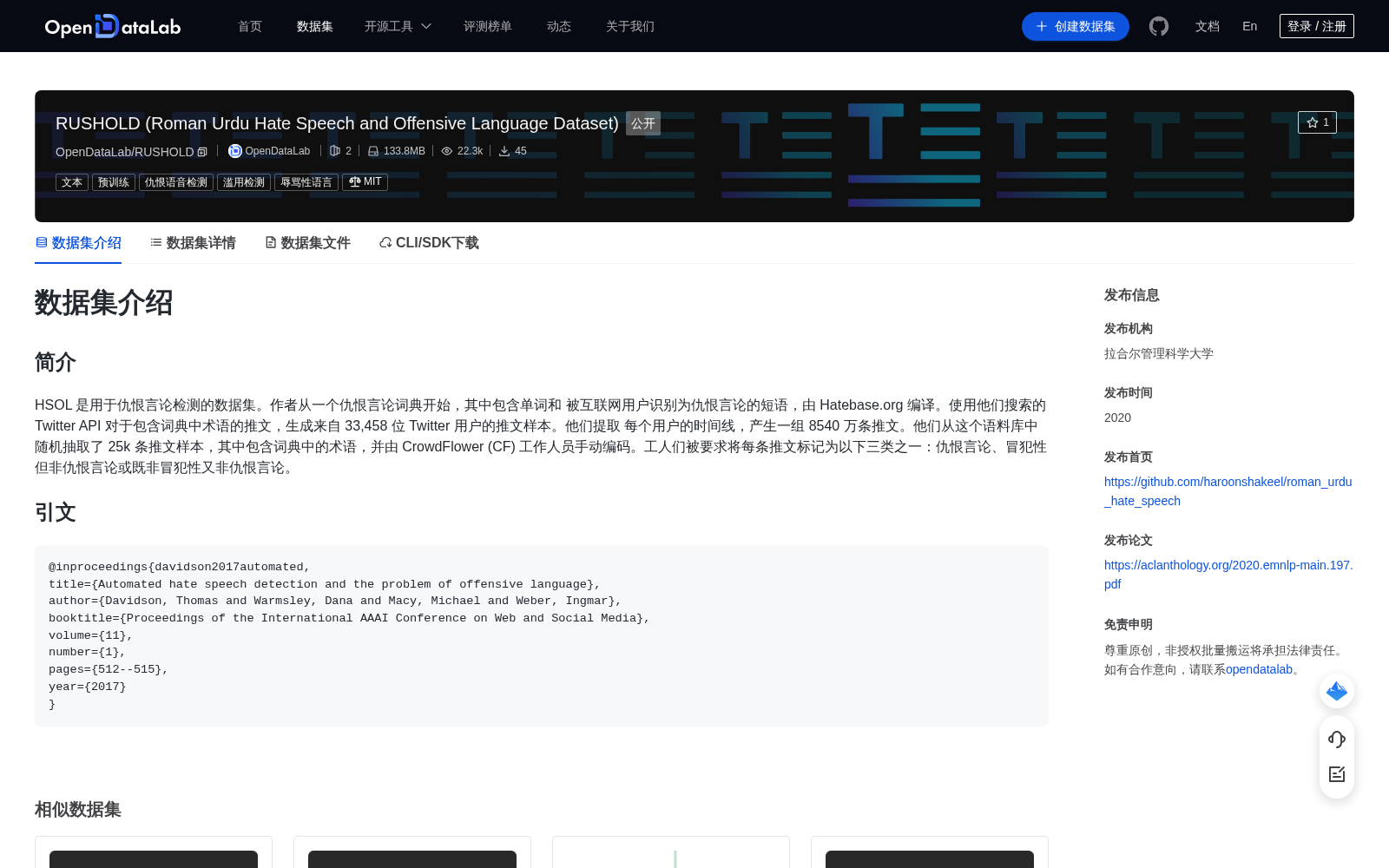This screenshot has height=868, width=1389.
Task: Open 动态 navigation item
Action: coord(559,26)
